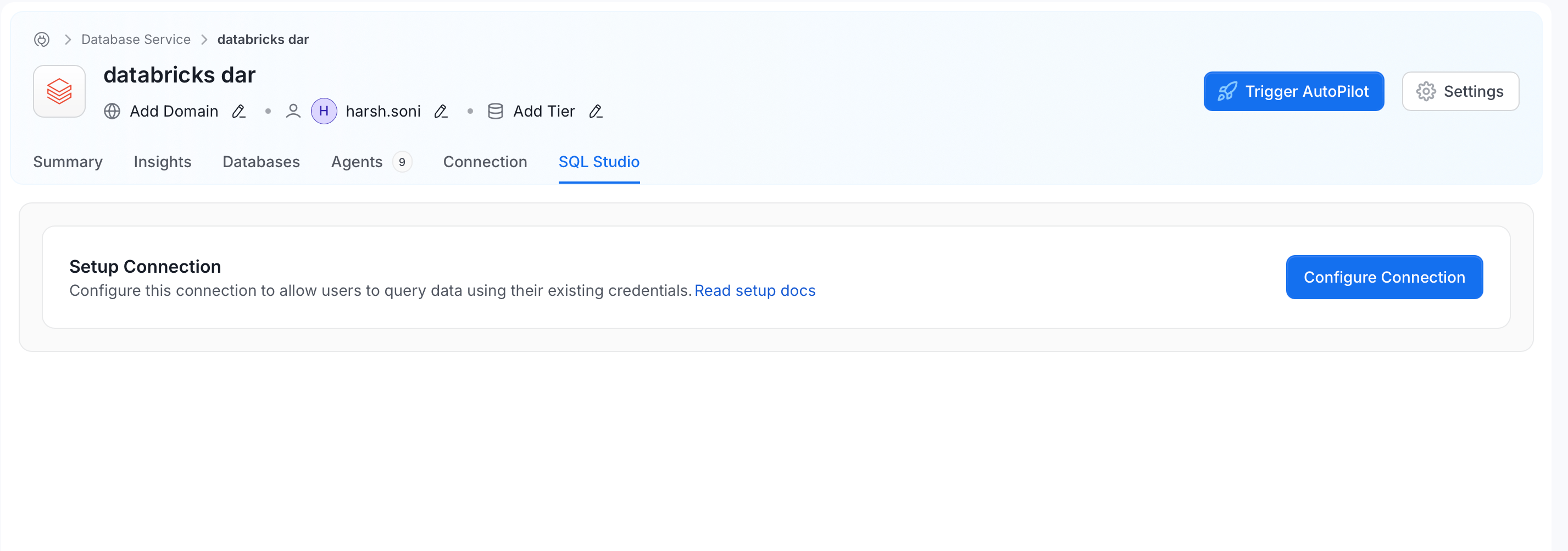Click the rocket icon in Trigger AutoPilot

(1227, 91)
